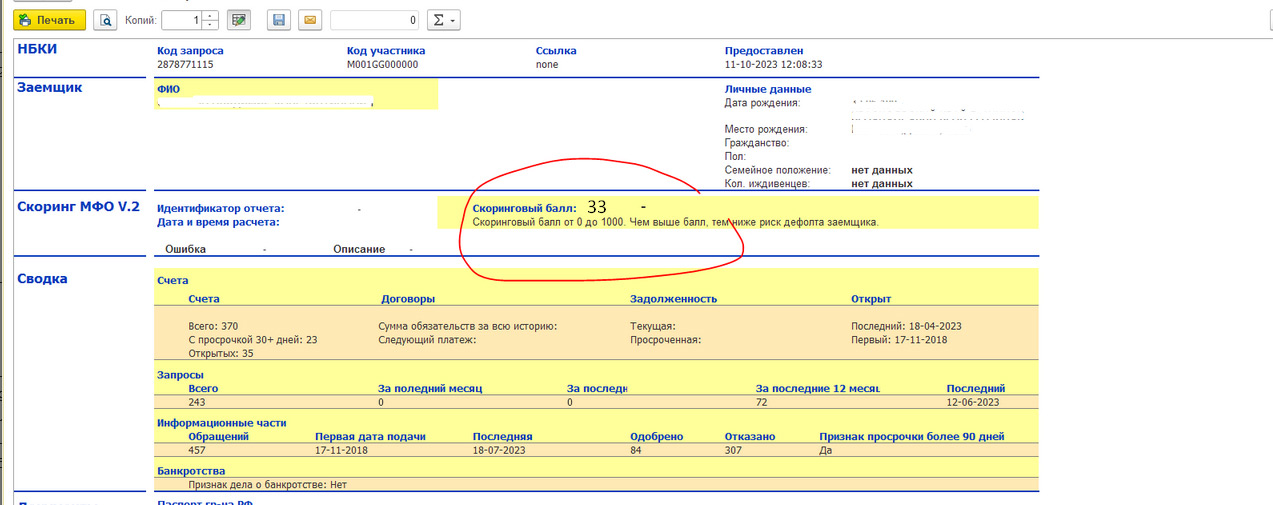1273x505 pixels.
Task: Select the scoring value 33
Action: tap(597, 207)
